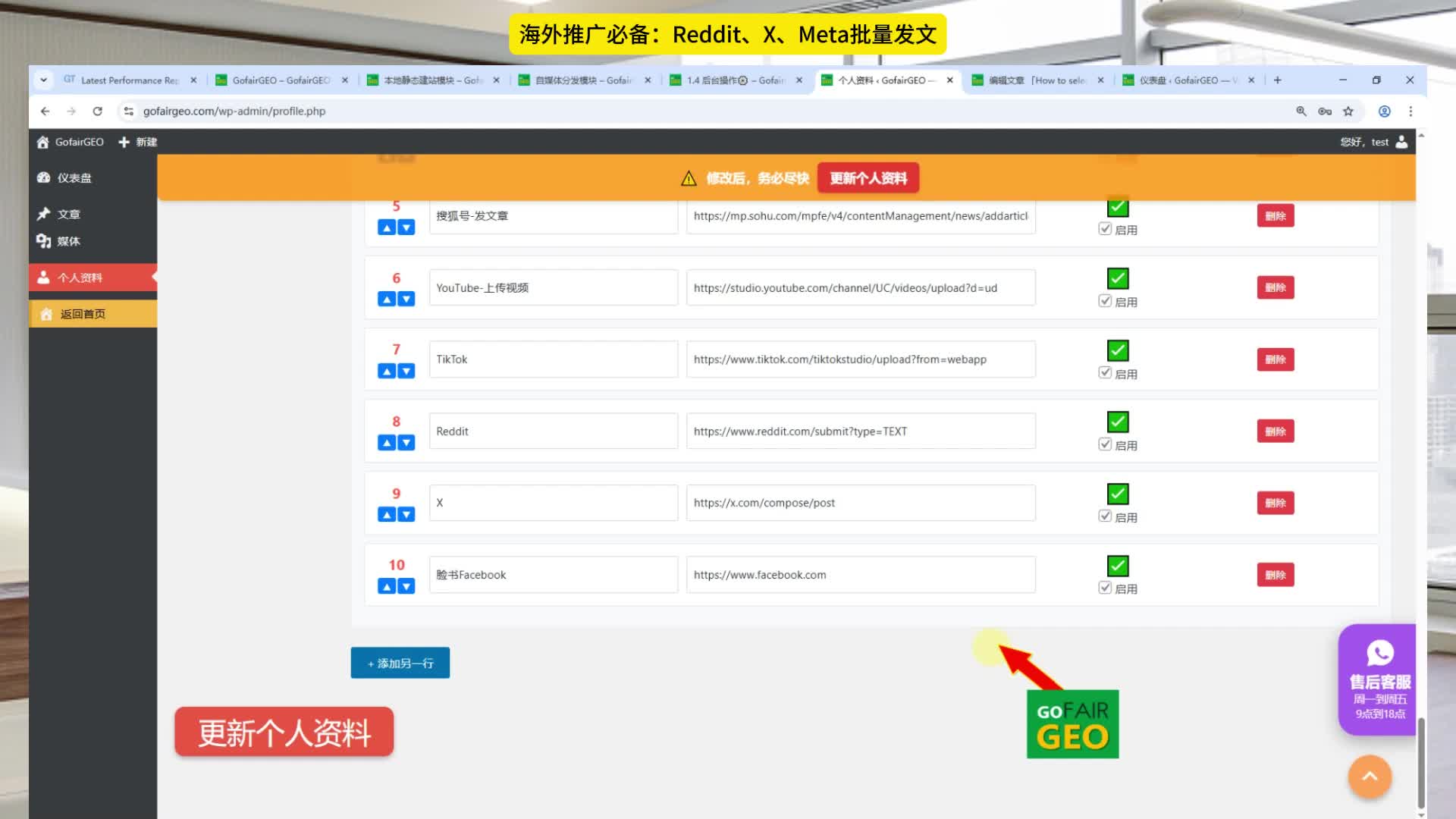The height and width of the screenshot is (819, 1456).
Task: Click the move-up arrow for row 6 YouTube
Action: click(x=387, y=300)
